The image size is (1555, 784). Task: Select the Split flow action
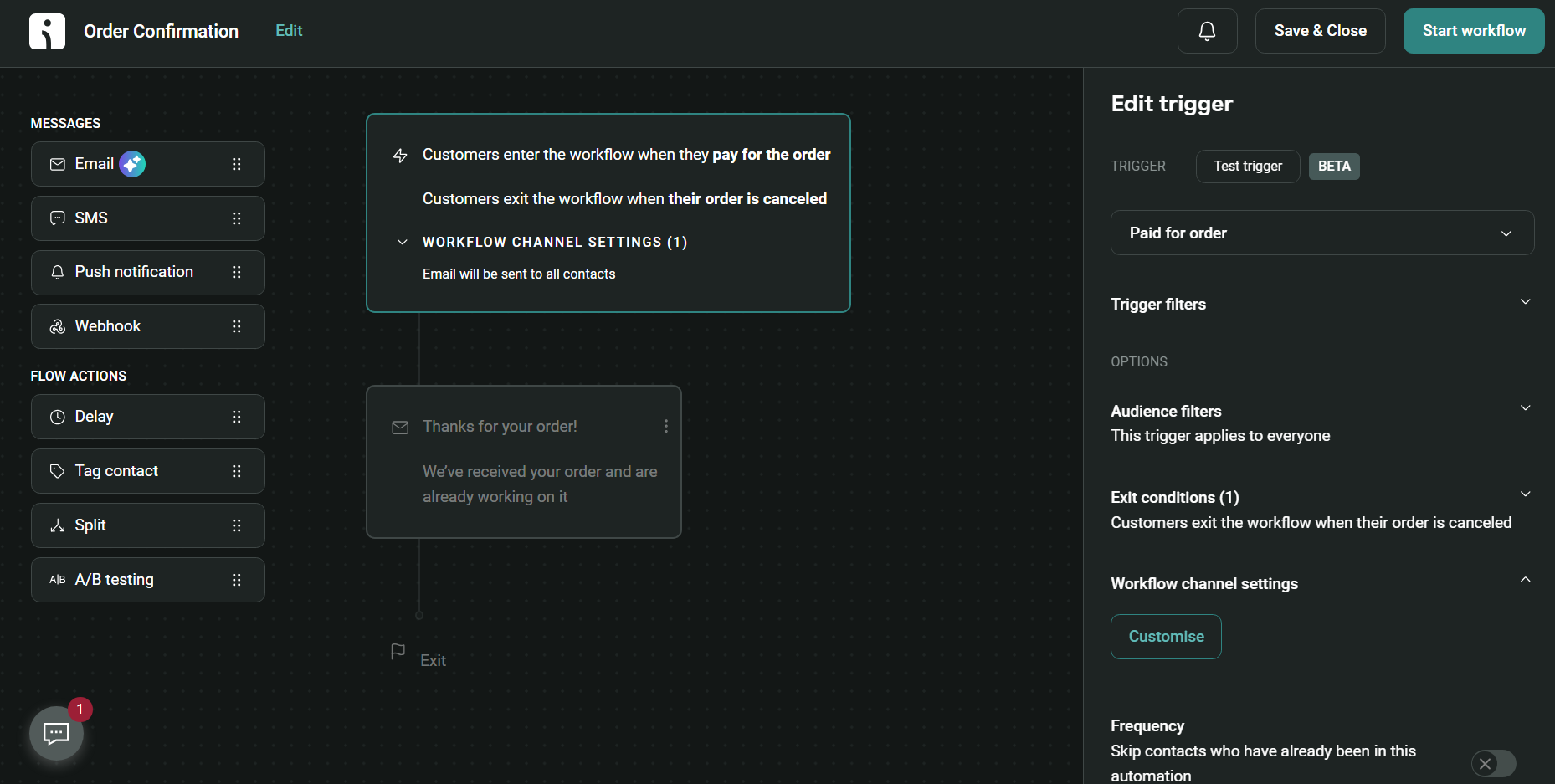tap(148, 525)
